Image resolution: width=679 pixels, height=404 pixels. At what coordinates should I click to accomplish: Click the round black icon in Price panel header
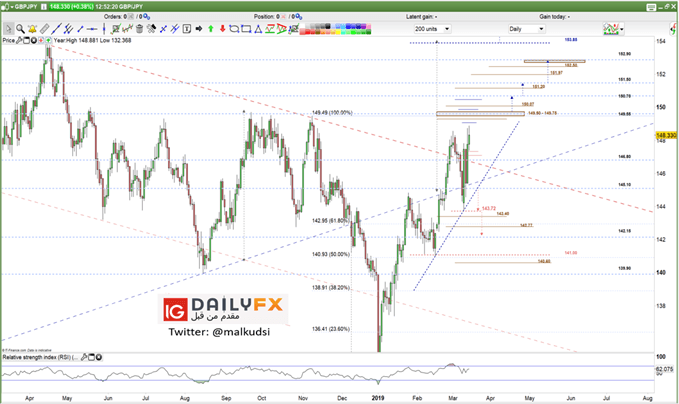[x=33, y=40]
